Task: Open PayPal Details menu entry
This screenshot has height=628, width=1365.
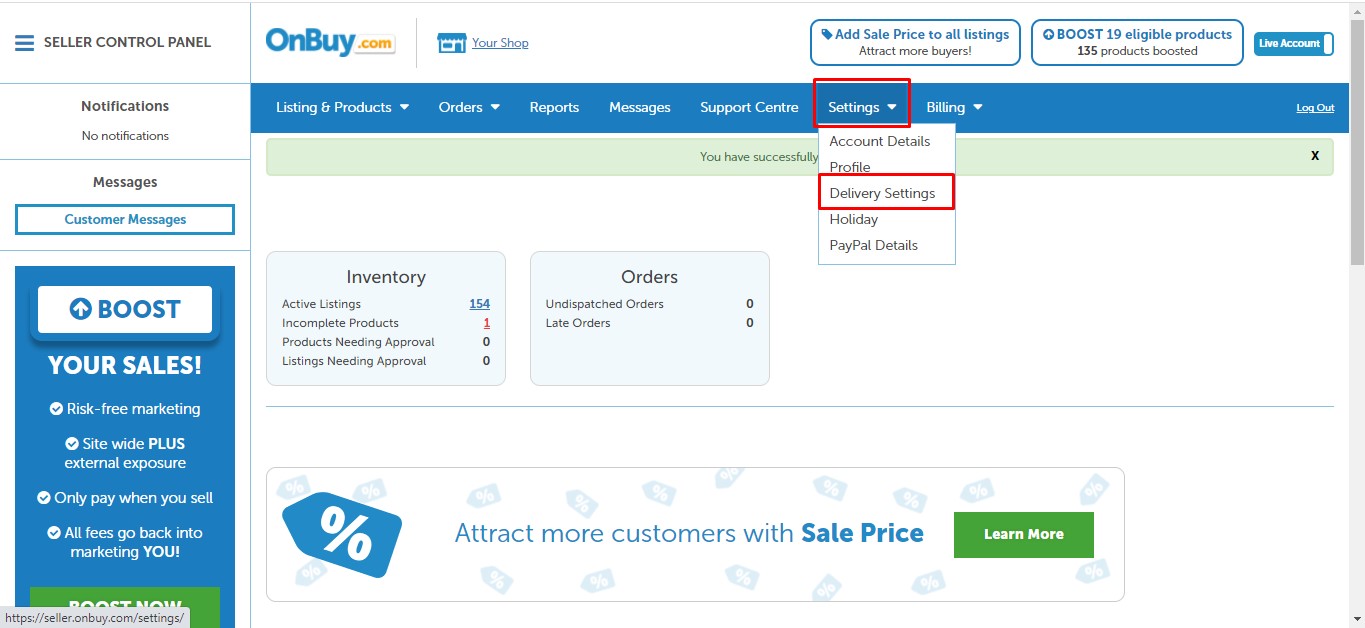Action: click(873, 245)
